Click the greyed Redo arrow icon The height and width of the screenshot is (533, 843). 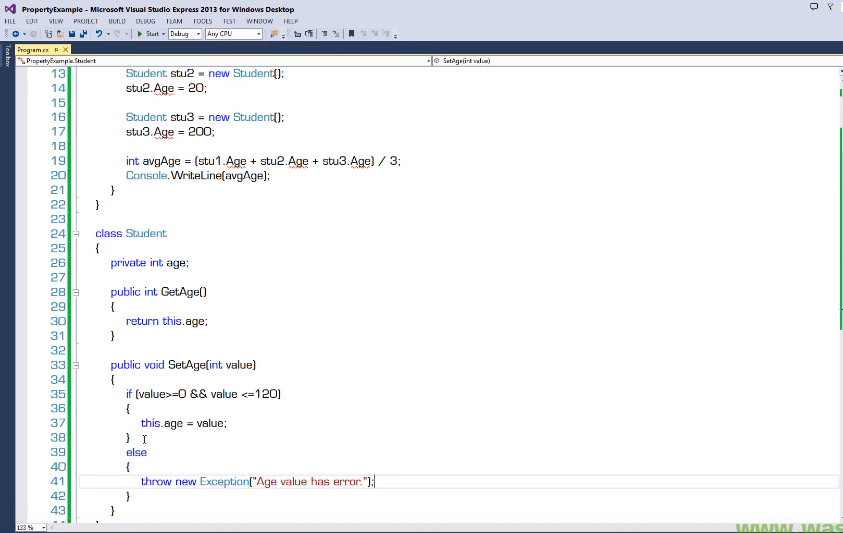tap(117, 34)
